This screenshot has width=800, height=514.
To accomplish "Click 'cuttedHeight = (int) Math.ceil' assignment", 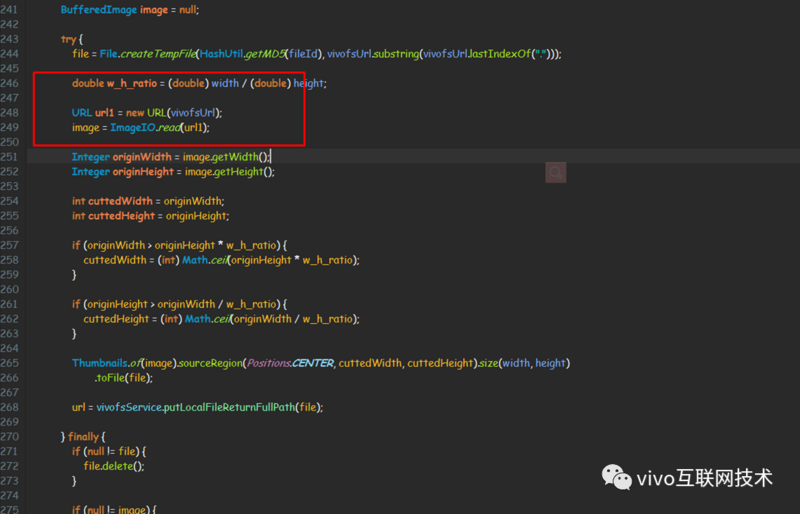I will pyautogui.click(x=157, y=319).
